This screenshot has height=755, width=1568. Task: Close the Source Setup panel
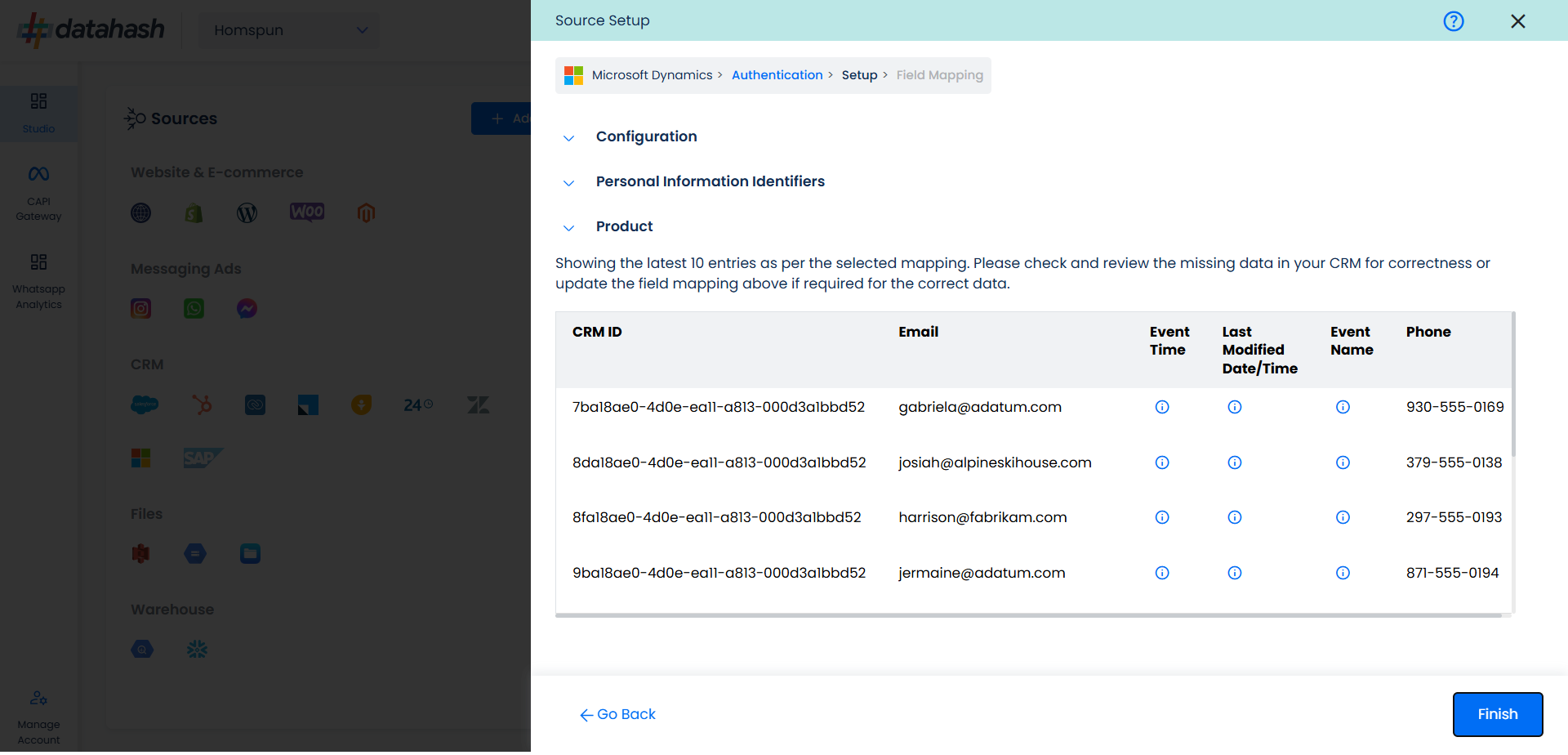pos(1518,21)
